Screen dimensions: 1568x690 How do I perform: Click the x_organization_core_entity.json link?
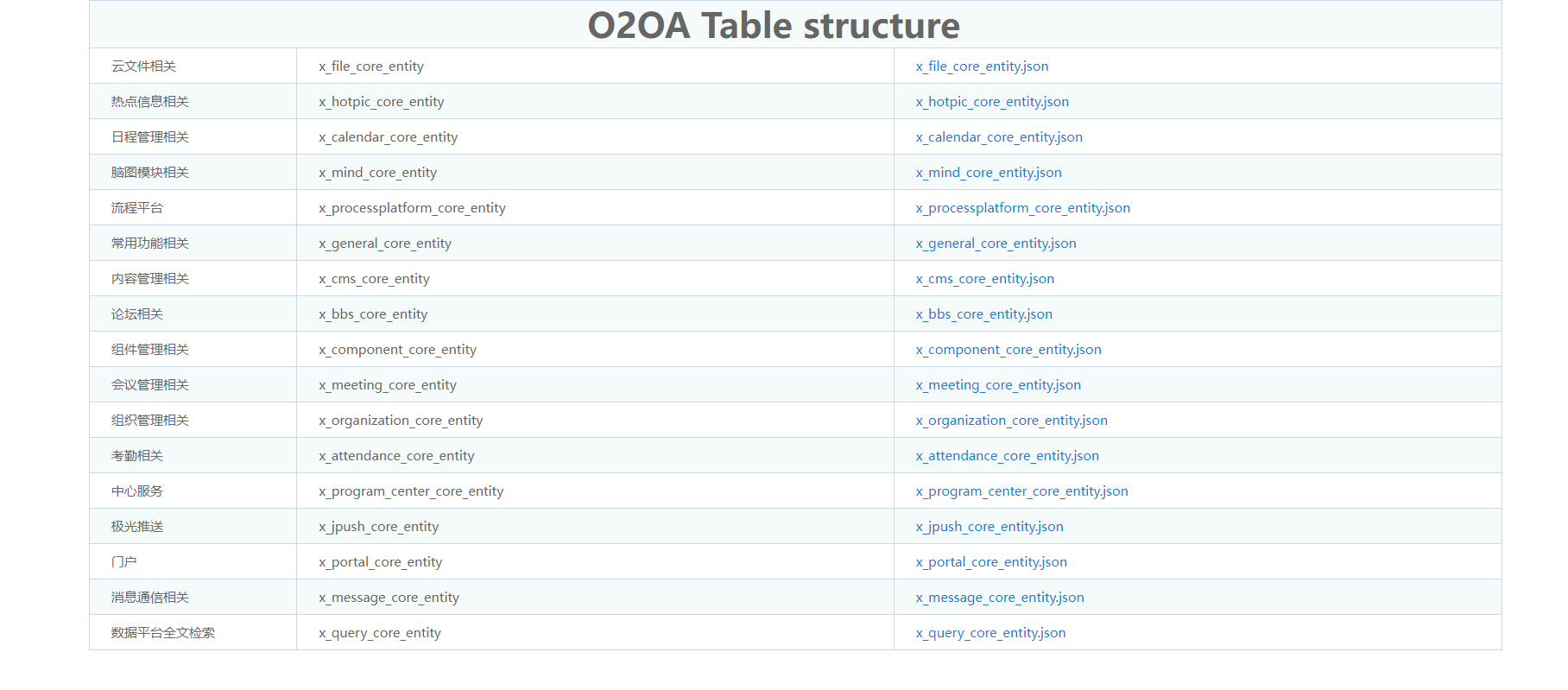coord(1011,421)
